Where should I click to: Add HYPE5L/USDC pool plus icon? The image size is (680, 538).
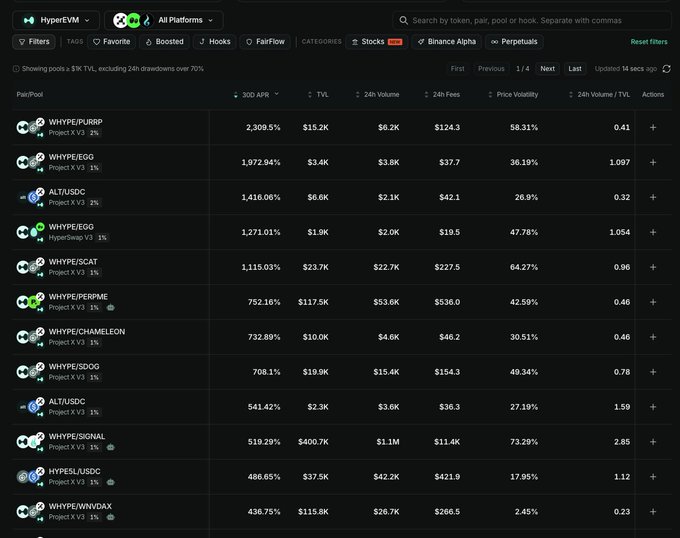click(653, 477)
